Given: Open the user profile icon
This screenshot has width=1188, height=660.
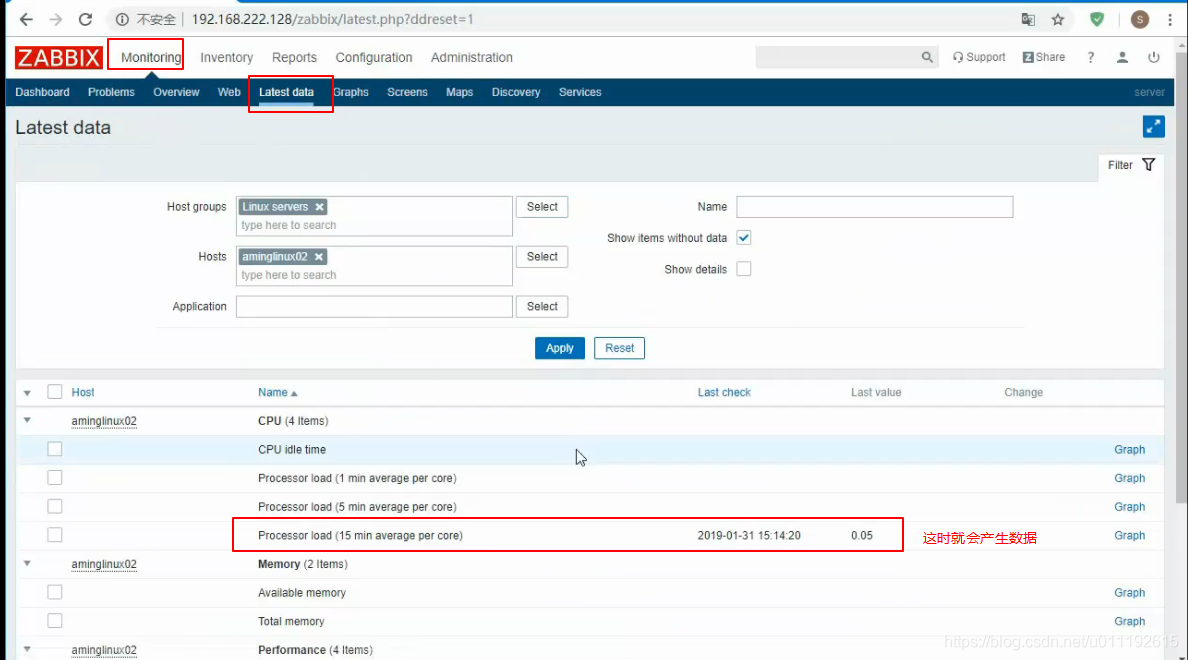Looking at the screenshot, I should [1122, 57].
